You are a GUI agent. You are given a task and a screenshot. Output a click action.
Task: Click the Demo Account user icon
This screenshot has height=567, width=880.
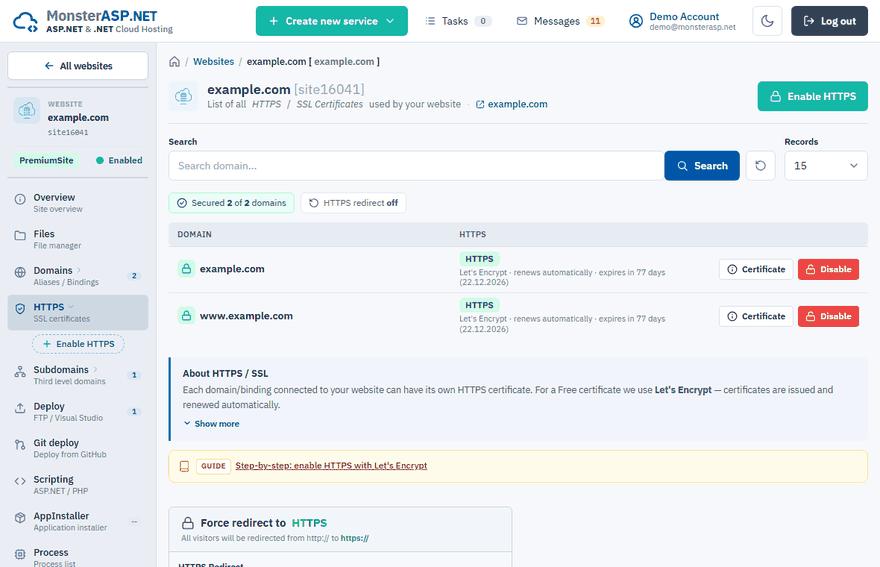click(x=636, y=21)
